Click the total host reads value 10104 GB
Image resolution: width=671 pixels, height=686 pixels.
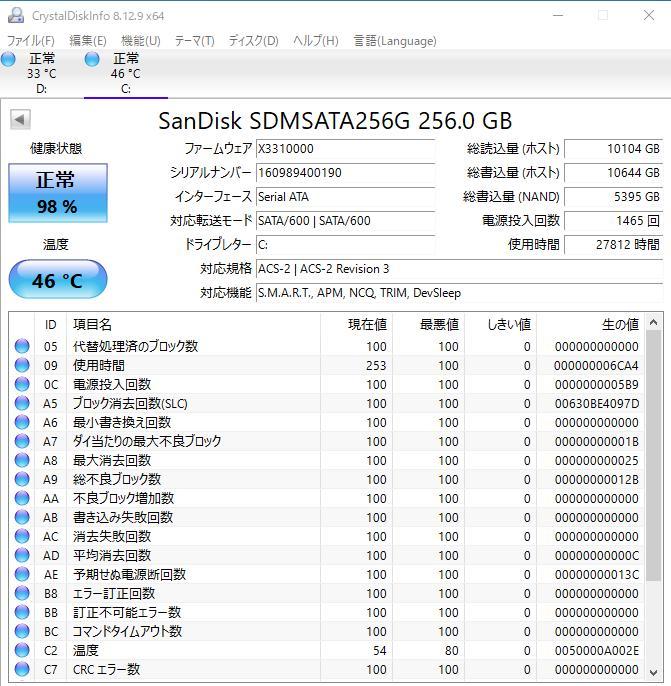pos(614,149)
